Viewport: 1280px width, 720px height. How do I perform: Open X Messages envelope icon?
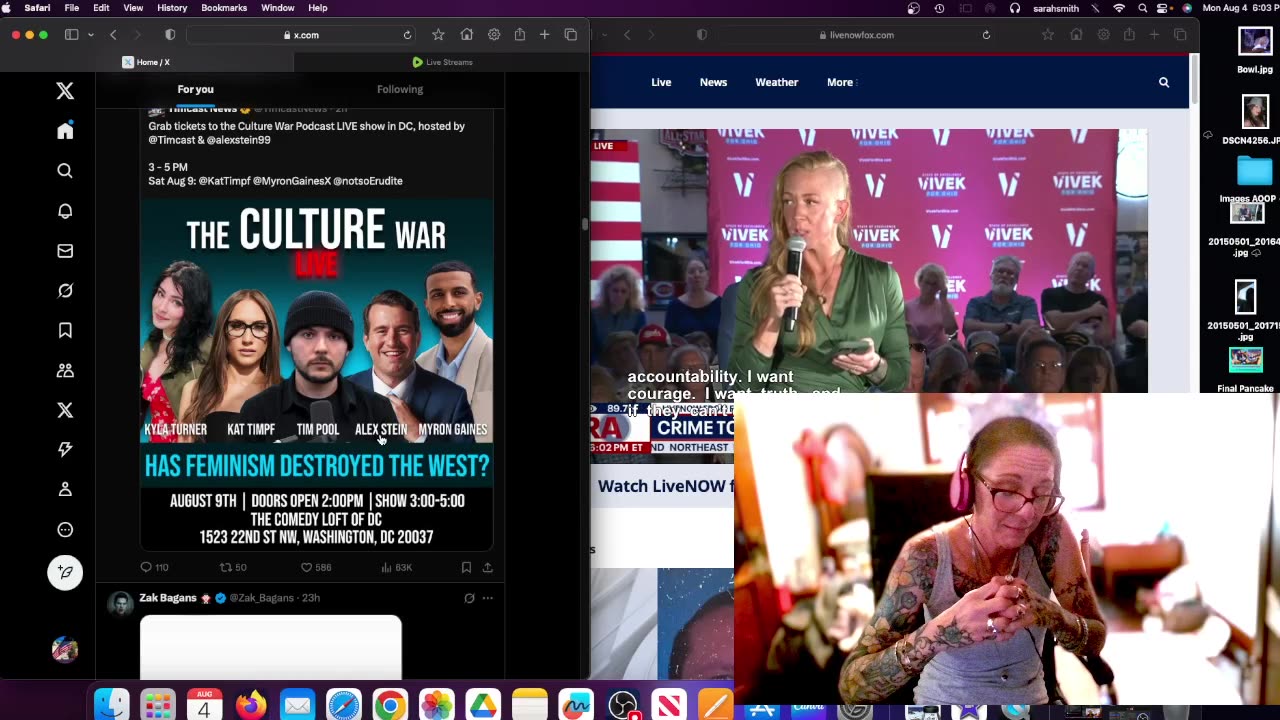[x=65, y=251]
